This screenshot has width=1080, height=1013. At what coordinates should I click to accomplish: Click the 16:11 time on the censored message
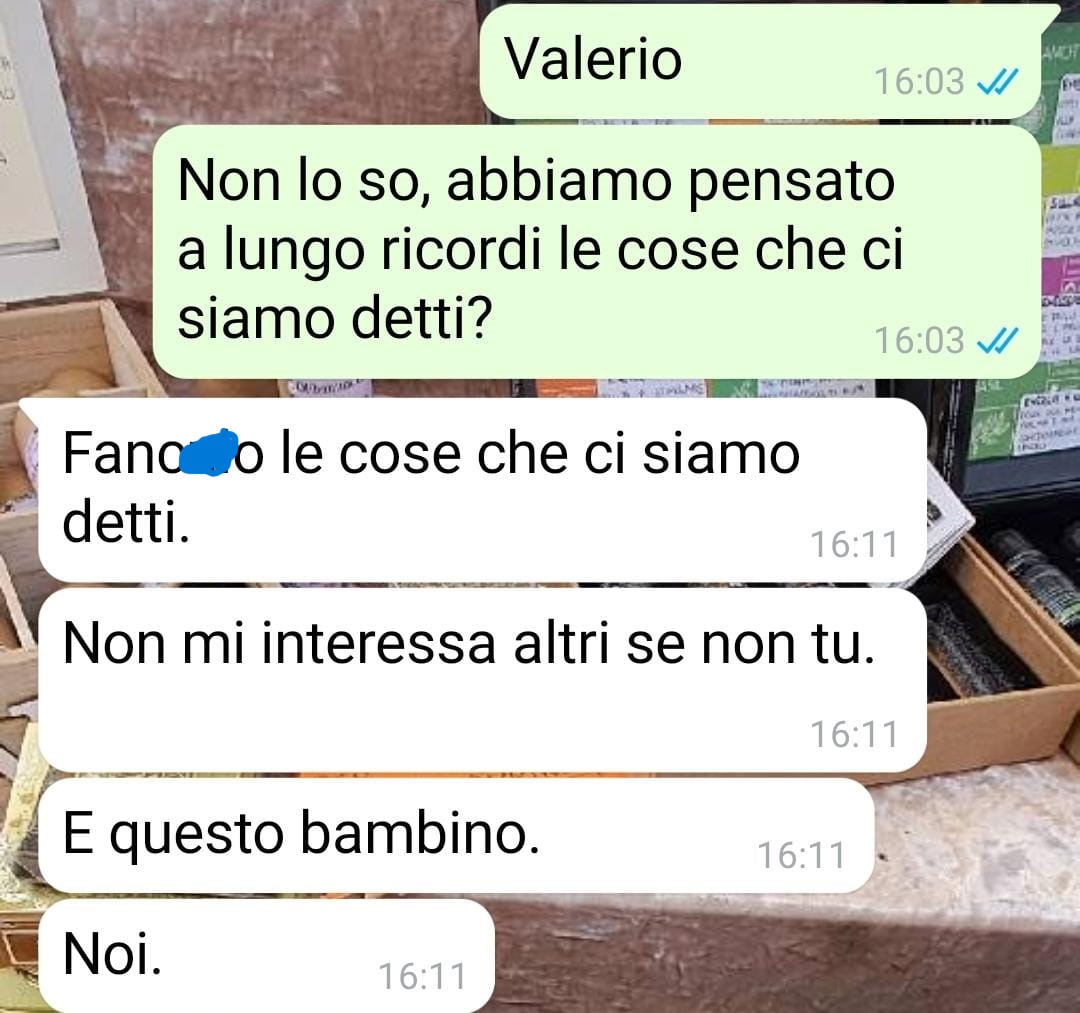click(854, 545)
